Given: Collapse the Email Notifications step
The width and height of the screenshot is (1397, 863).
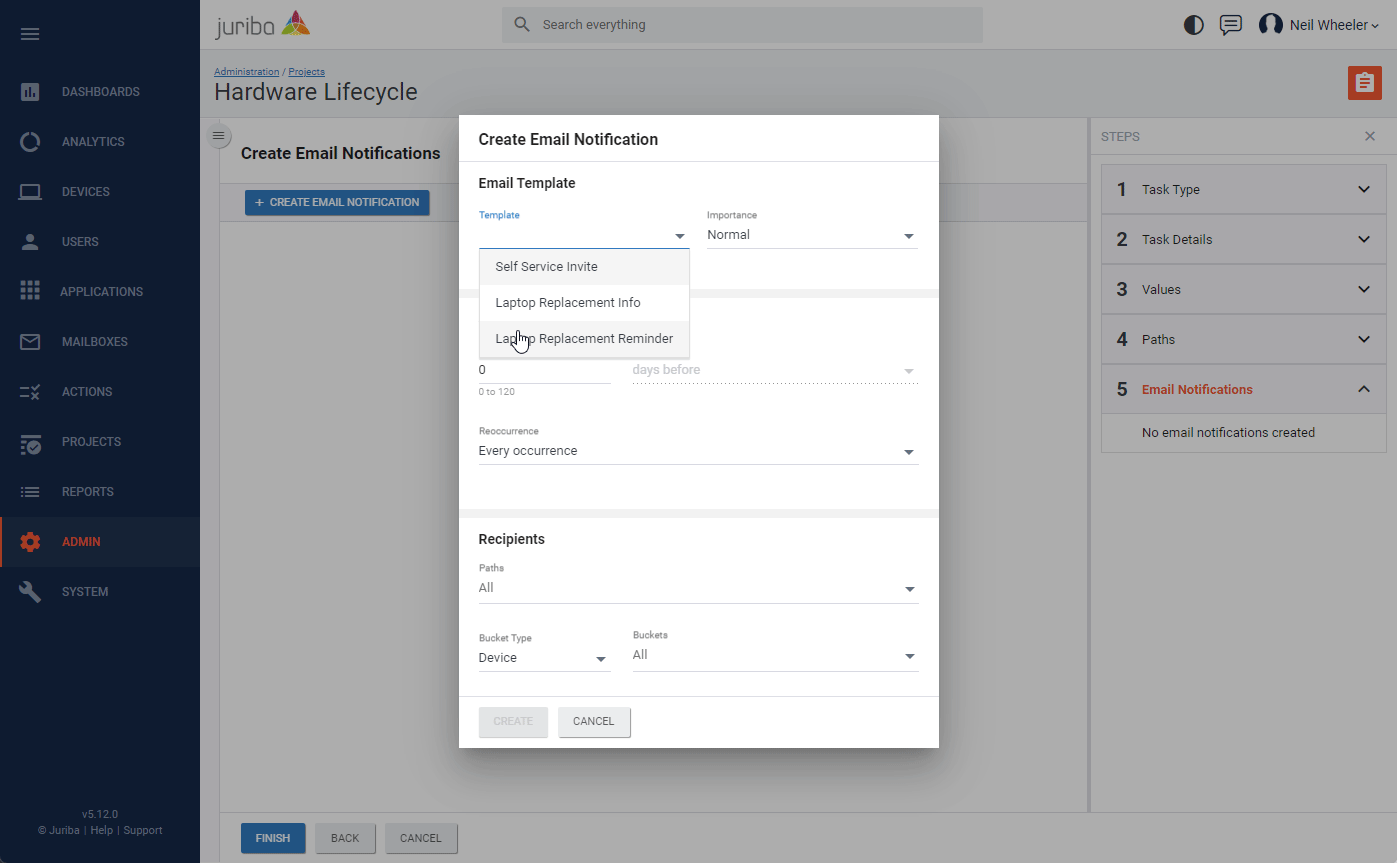Looking at the screenshot, I should 1244,390.
